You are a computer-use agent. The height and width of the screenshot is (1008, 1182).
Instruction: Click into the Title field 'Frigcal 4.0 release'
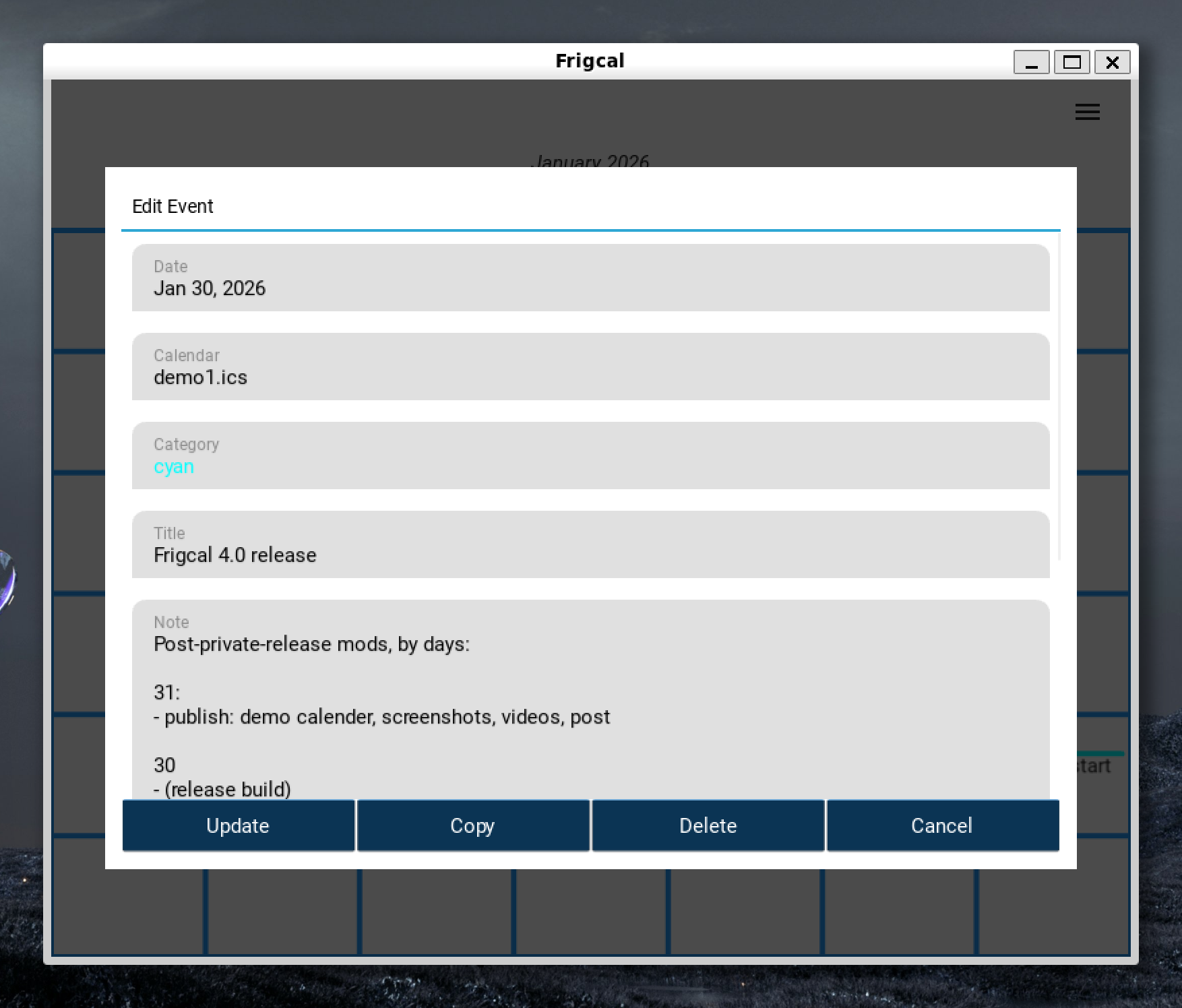point(590,545)
